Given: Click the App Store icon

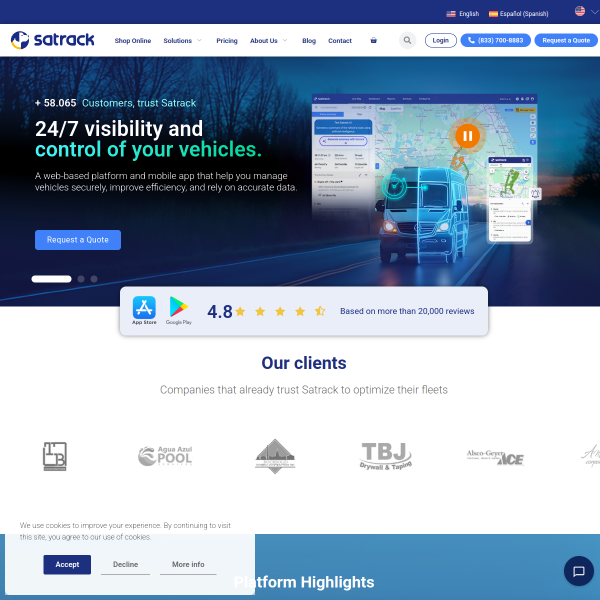Looking at the screenshot, I should coord(144,310).
